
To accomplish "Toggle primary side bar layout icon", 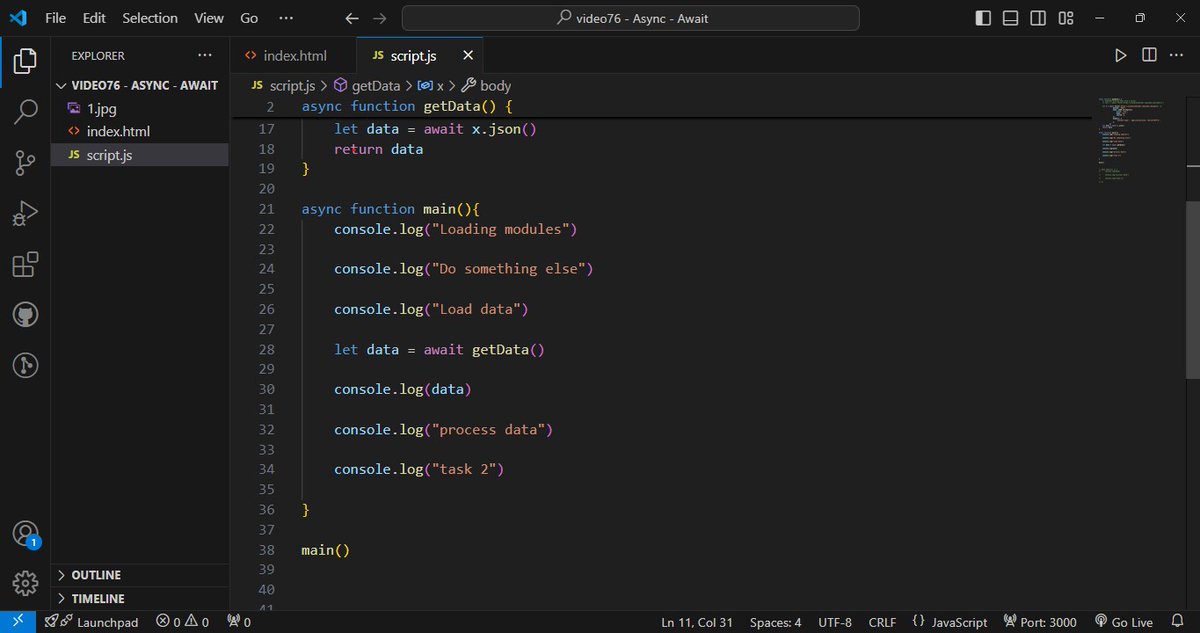I will click(984, 18).
